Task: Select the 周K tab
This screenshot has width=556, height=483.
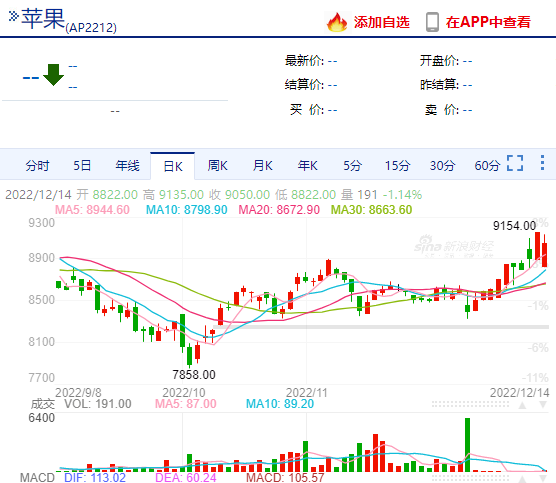Action: [x=217, y=166]
